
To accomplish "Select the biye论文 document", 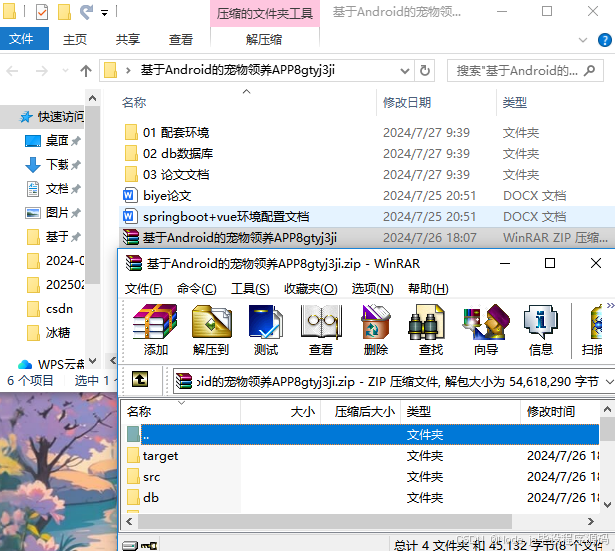I will pos(167,195).
